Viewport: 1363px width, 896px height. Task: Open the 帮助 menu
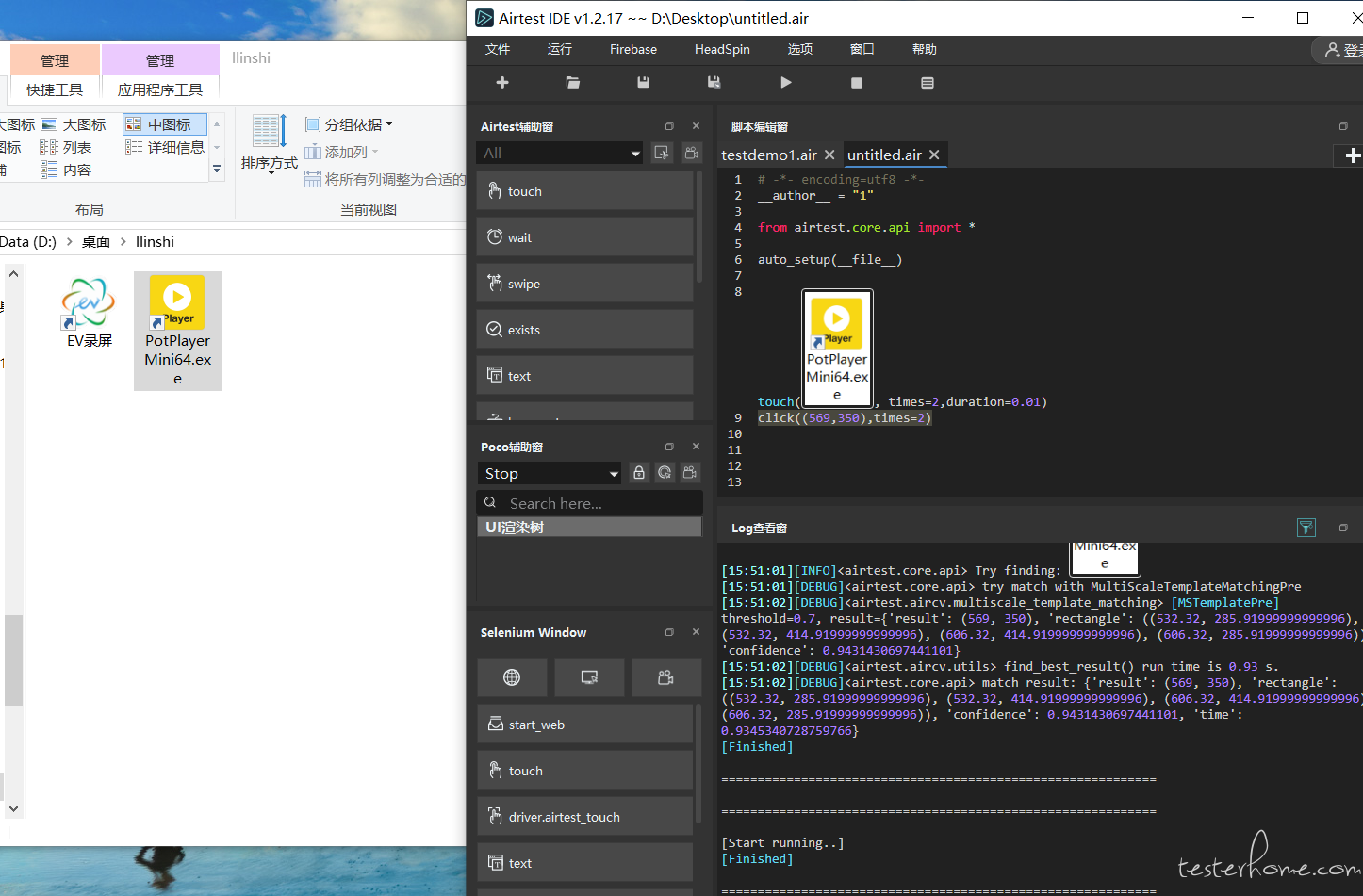(x=925, y=49)
